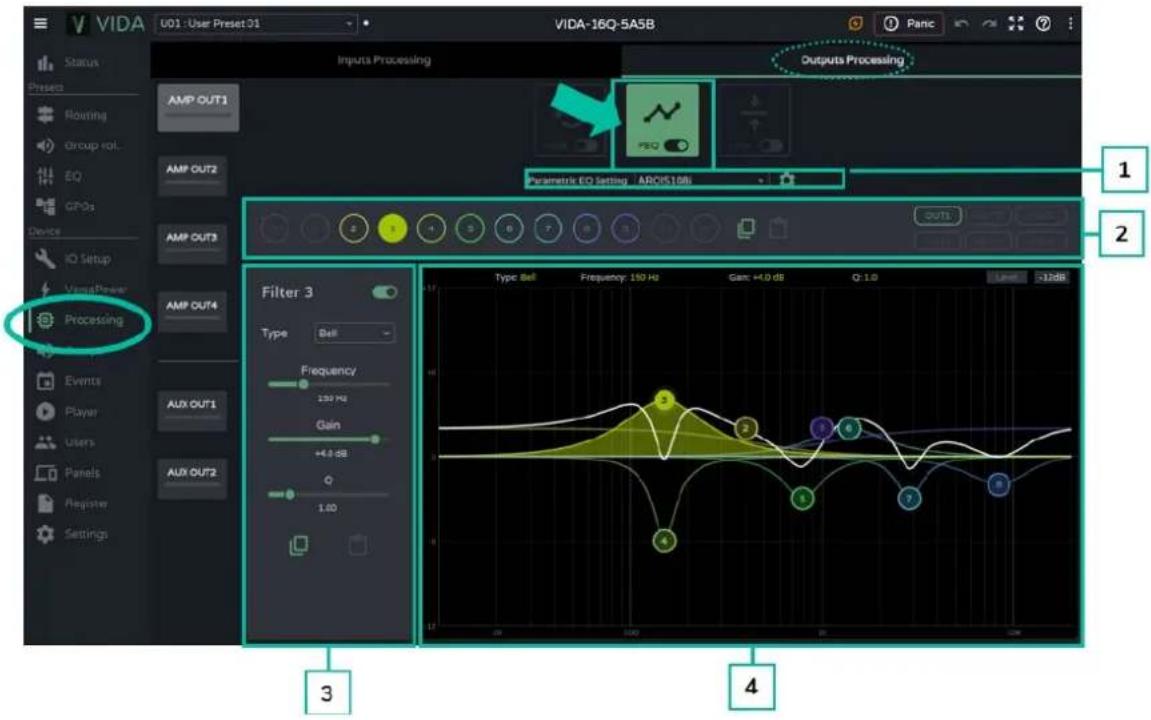Select AMP OUT3 channel
1151x720 pixels.
192,244
